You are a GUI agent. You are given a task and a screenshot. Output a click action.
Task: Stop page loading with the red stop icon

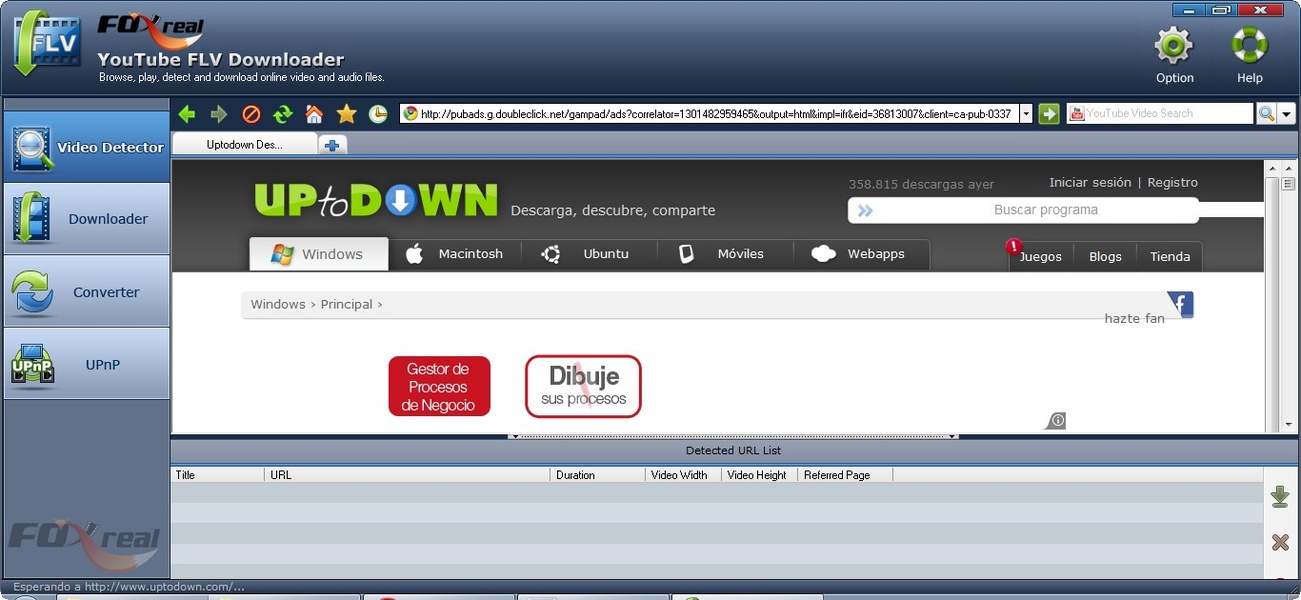pos(251,114)
